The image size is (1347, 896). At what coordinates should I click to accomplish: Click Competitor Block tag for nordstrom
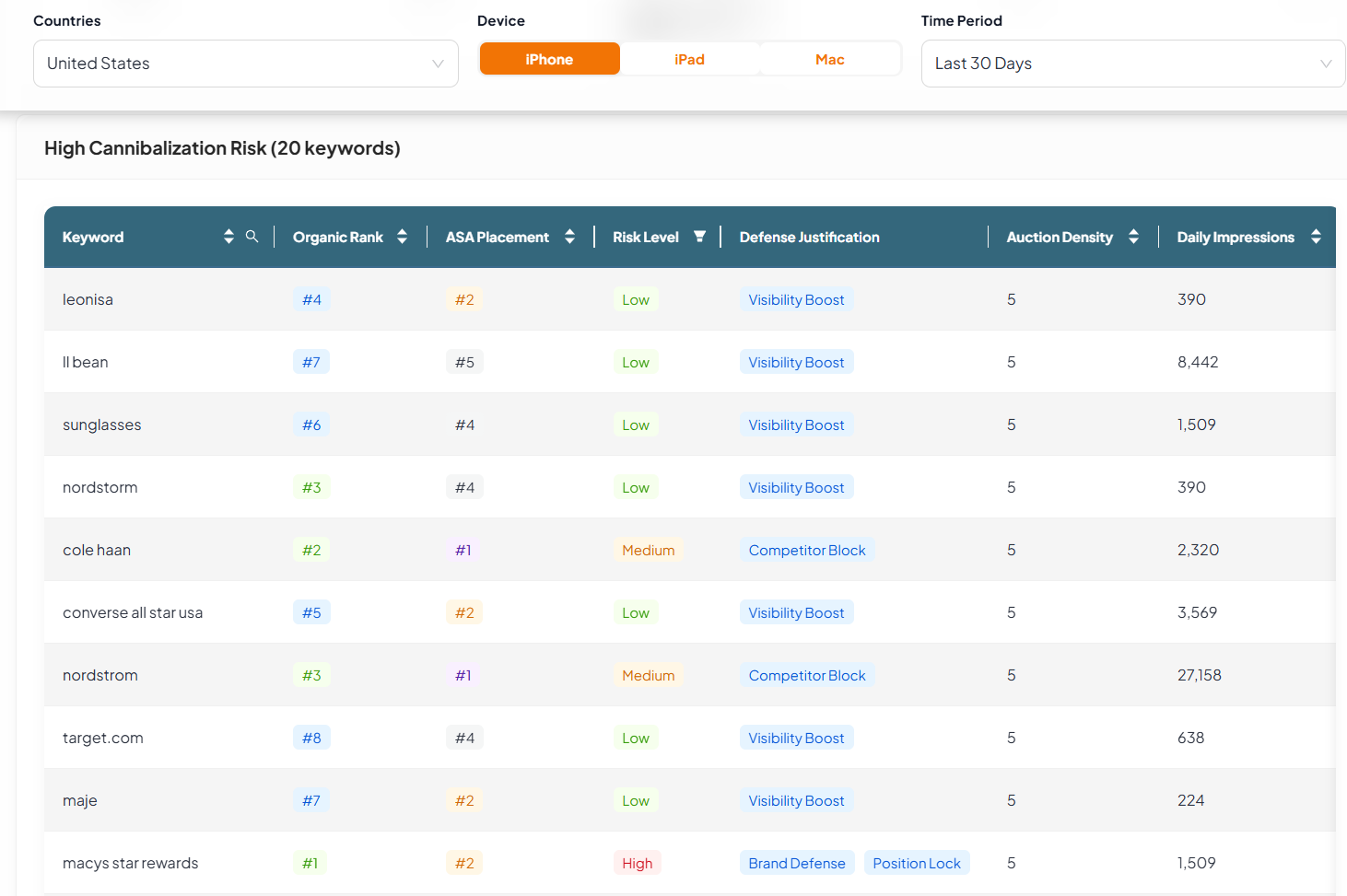pyautogui.click(x=807, y=675)
